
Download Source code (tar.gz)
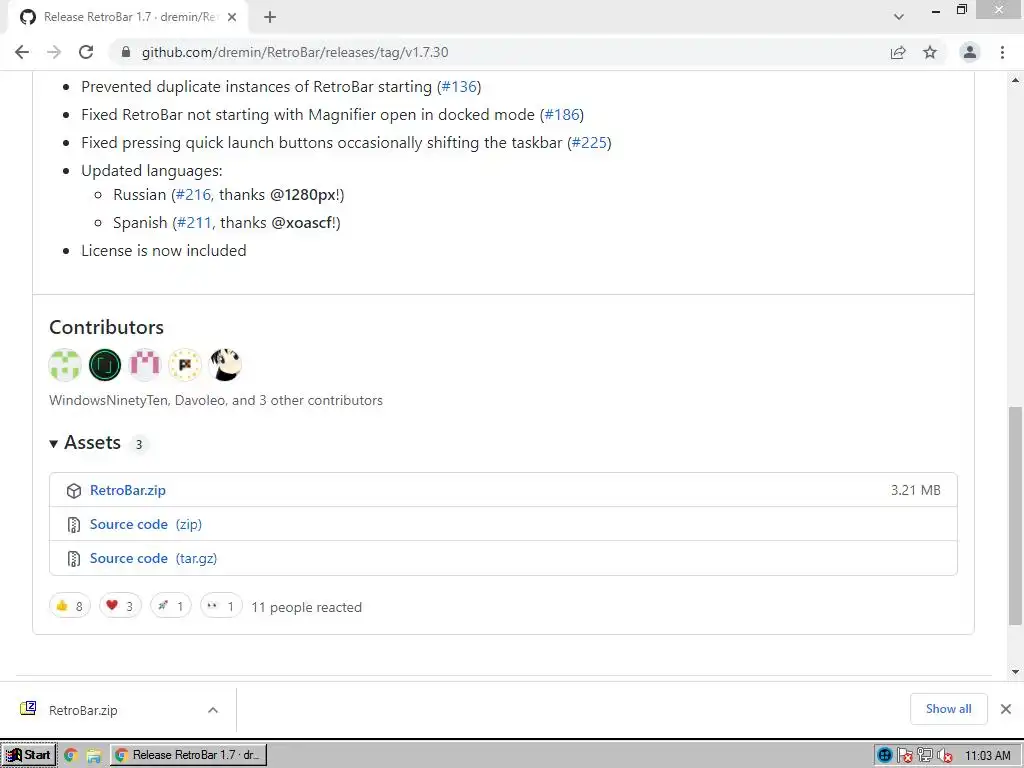(153, 558)
